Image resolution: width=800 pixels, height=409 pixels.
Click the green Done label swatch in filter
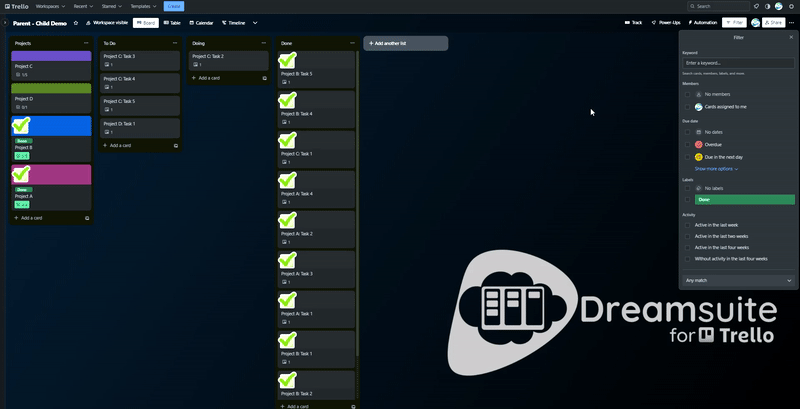click(x=744, y=200)
